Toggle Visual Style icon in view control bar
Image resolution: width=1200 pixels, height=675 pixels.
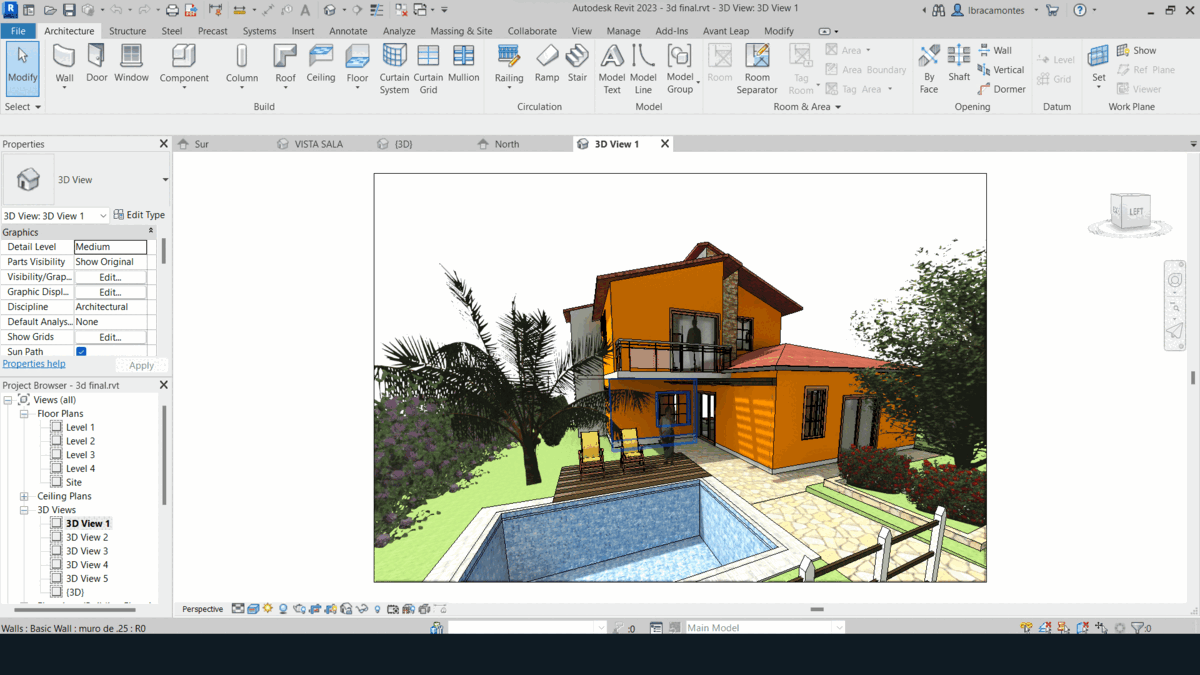(253, 608)
